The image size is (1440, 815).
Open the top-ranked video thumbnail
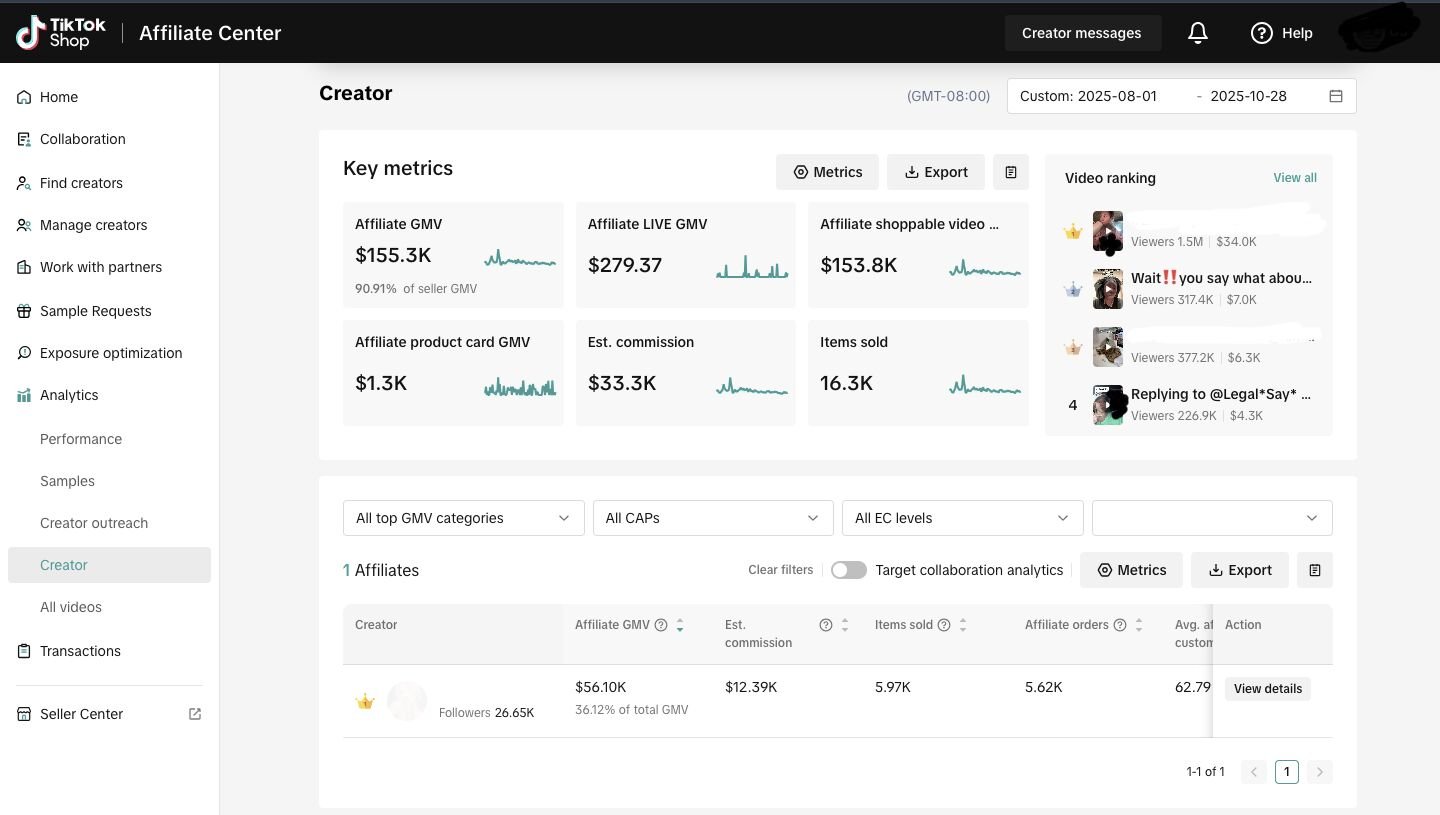point(1107,232)
